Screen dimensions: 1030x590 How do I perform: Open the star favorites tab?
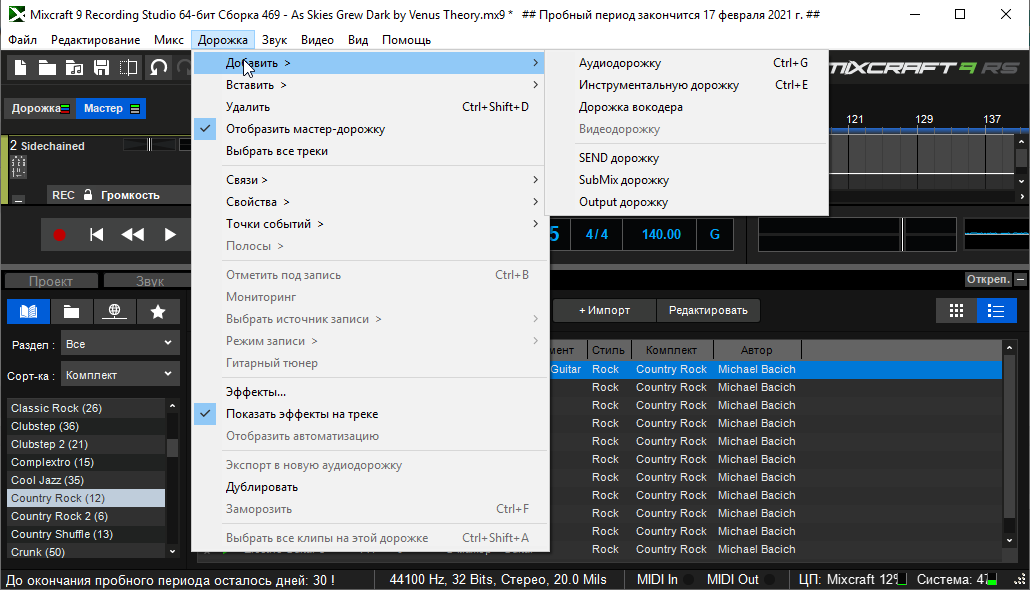(x=158, y=311)
